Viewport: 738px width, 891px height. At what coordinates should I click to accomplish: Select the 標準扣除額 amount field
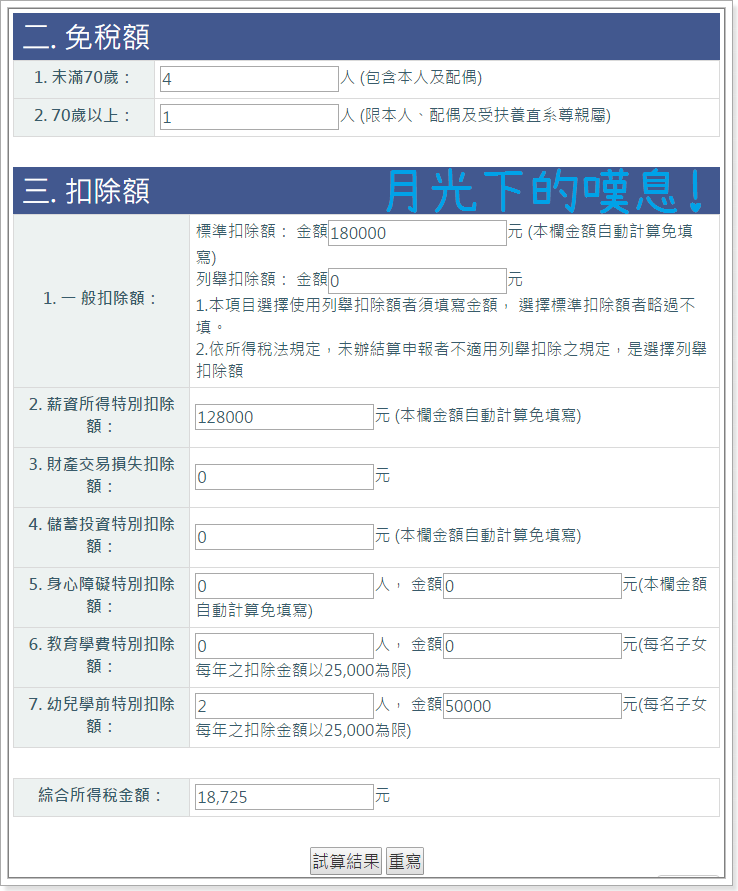pos(417,233)
